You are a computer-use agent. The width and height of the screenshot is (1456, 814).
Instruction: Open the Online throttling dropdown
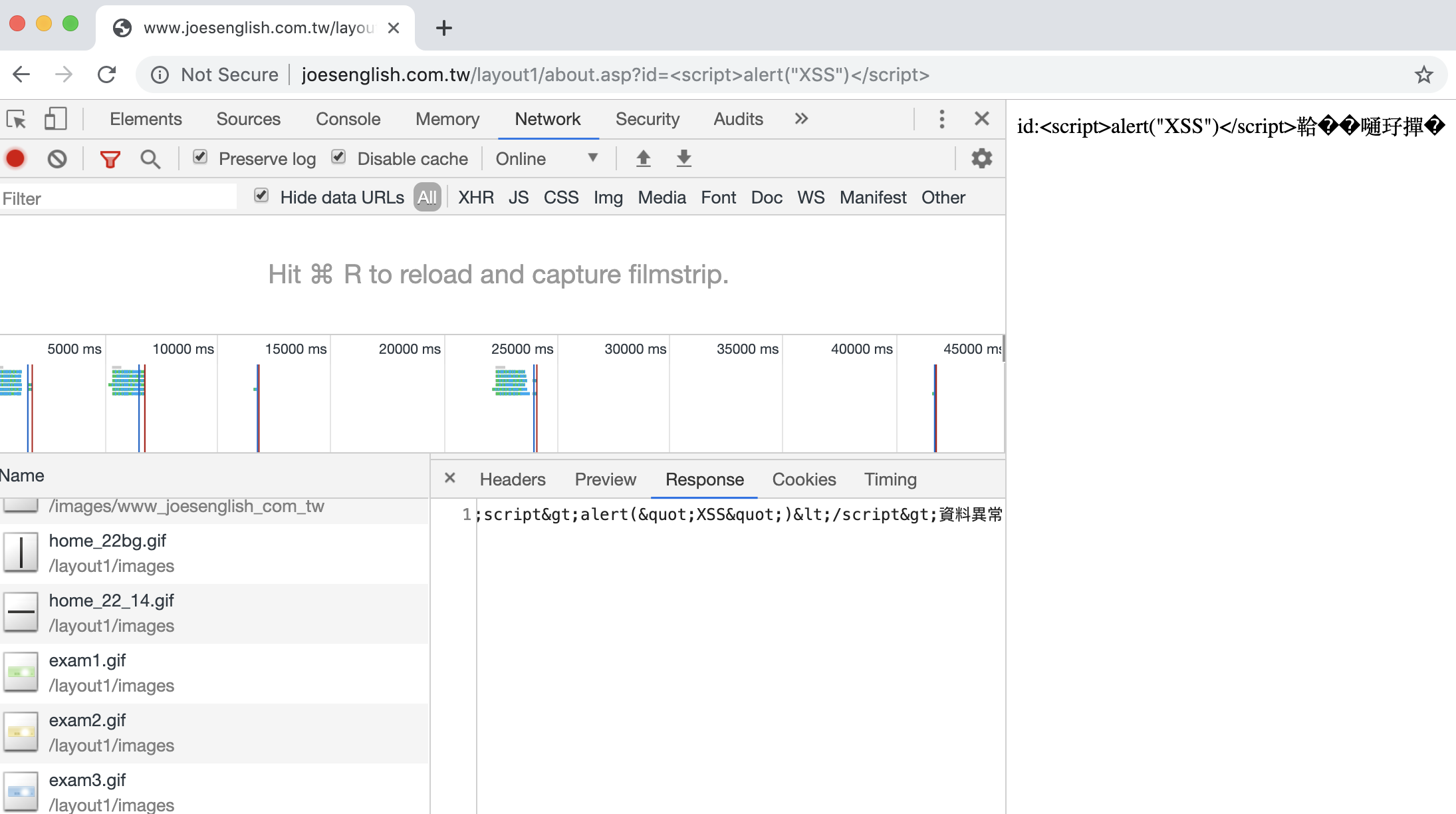click(x=546, y=159)
